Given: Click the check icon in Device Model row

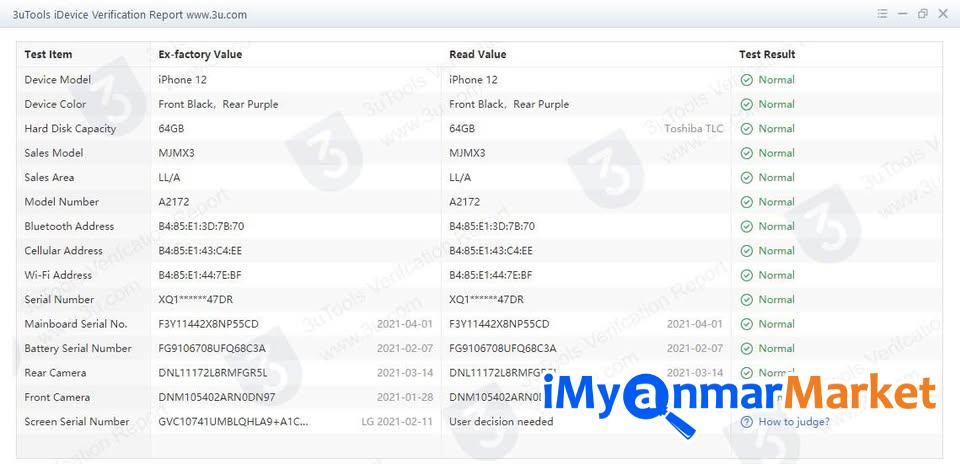Looking at the screenshot, I should coord(746,80).
